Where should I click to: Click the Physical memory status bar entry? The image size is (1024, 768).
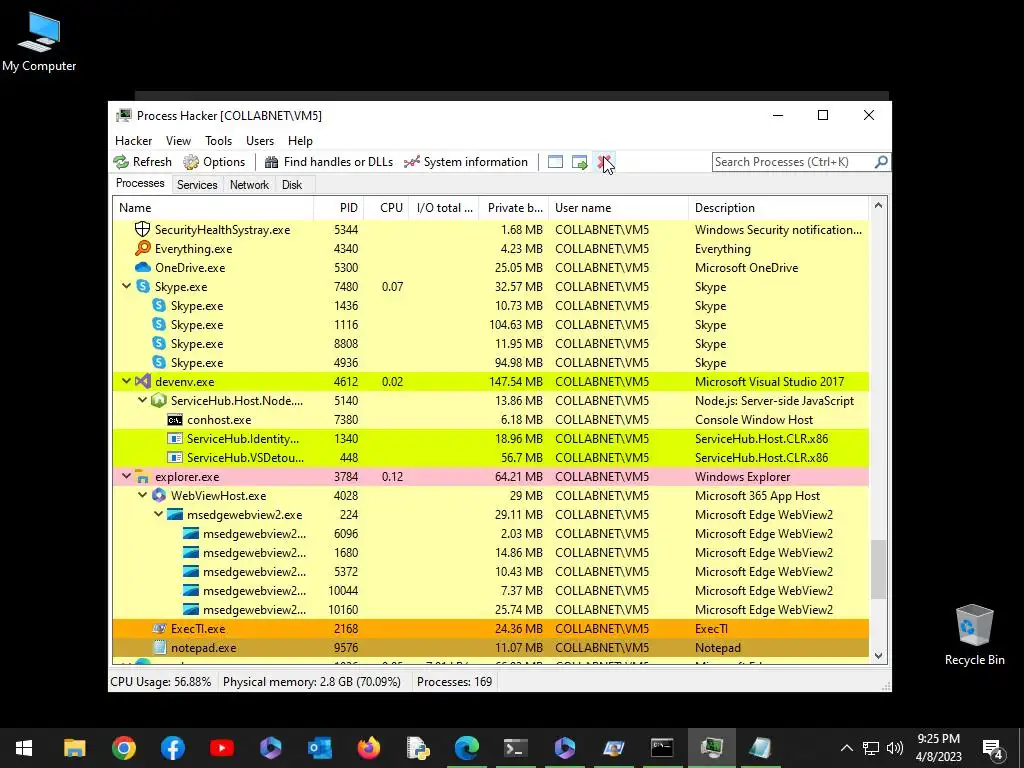click(312, 682)
